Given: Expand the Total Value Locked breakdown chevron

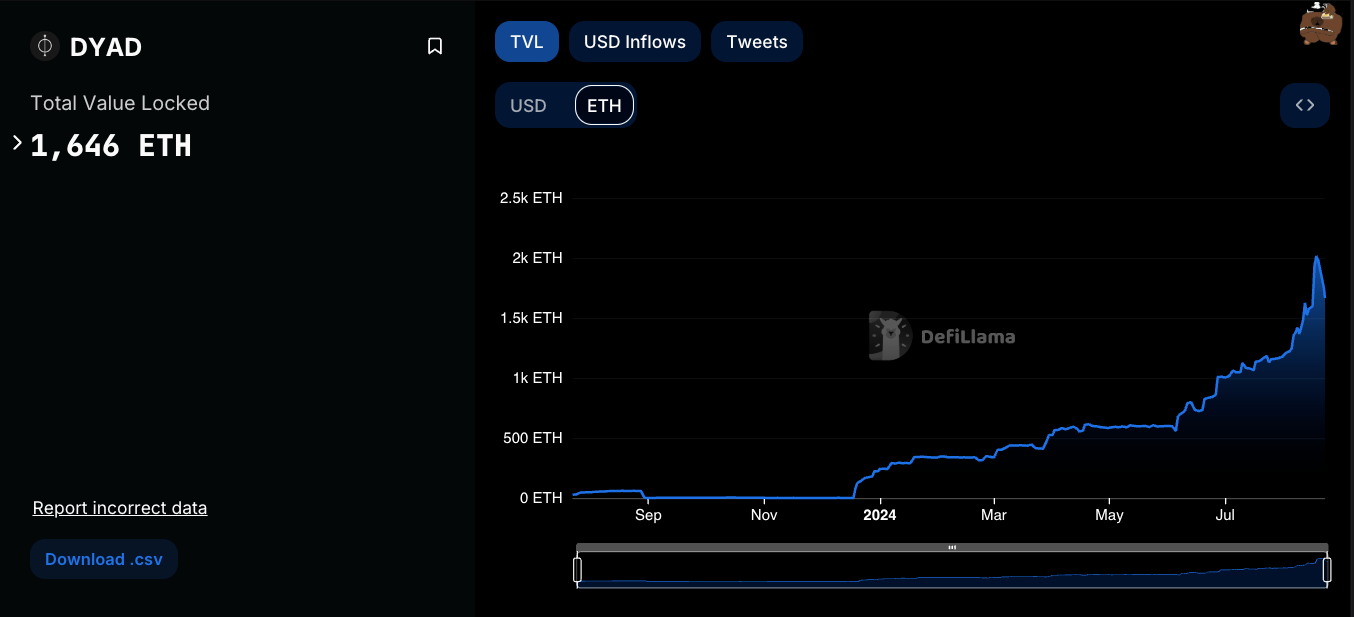Looking at the screenshot, I should click(x=17, y=143).
